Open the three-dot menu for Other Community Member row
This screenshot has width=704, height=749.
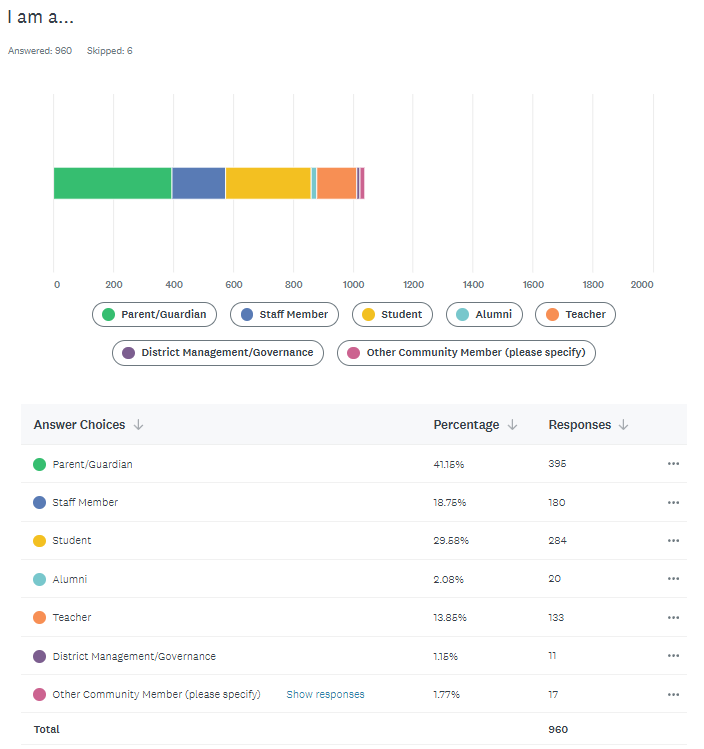coord(673,694)
